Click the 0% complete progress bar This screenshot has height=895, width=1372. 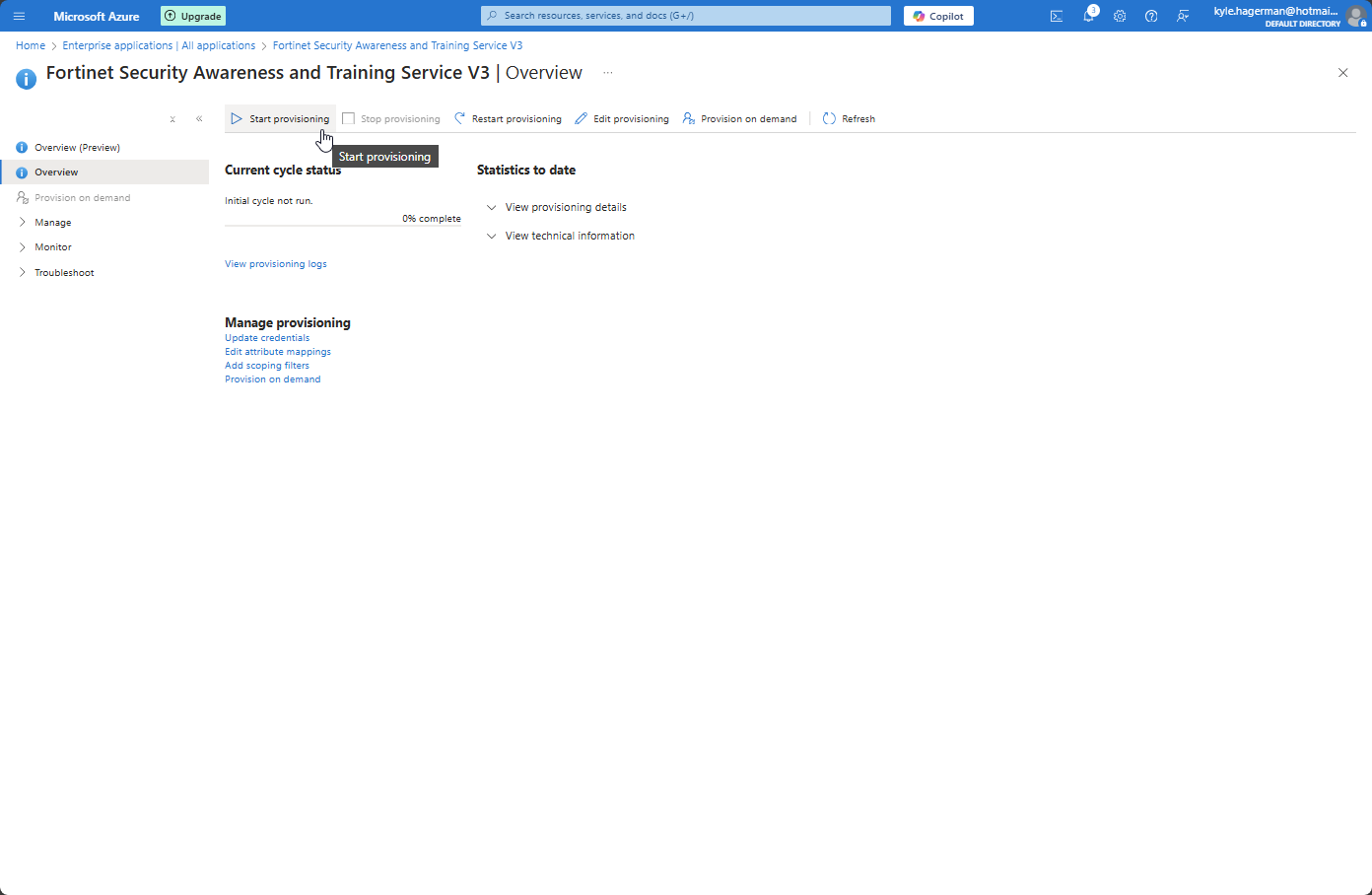343,226
